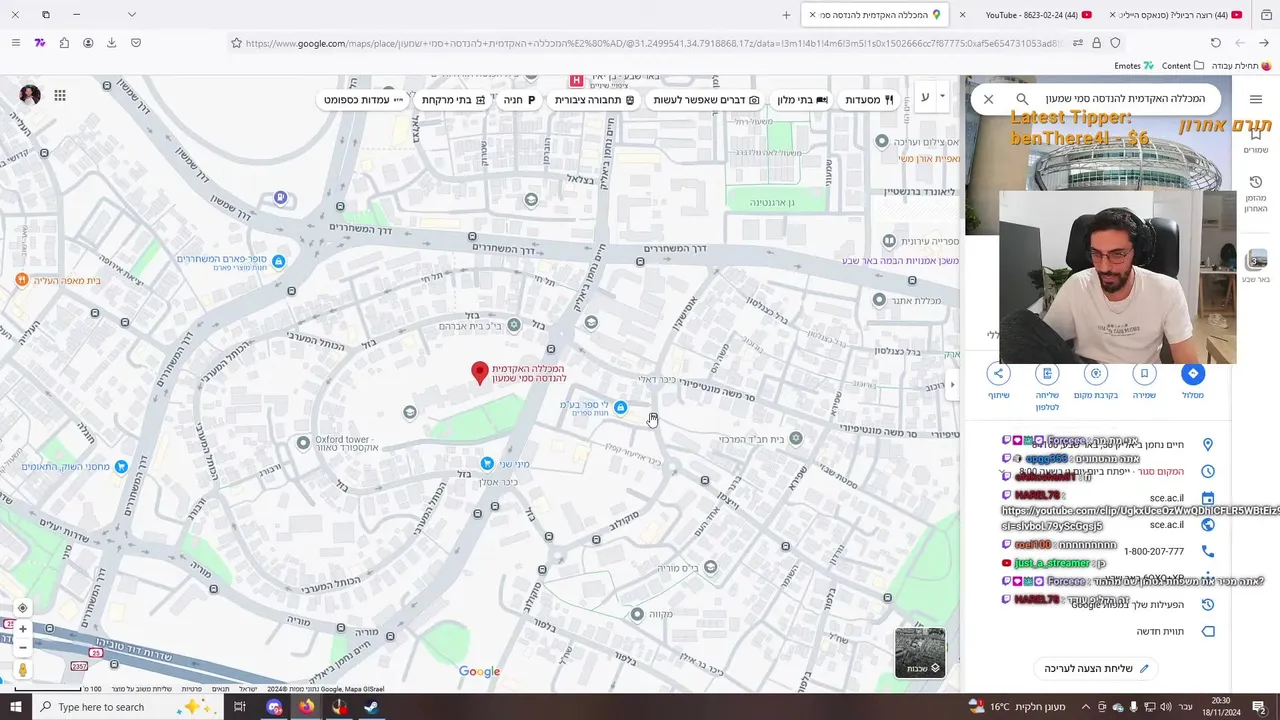Open the list all tabs dropdown
The image size is (1280, 720).
click(x=131, y=15)
